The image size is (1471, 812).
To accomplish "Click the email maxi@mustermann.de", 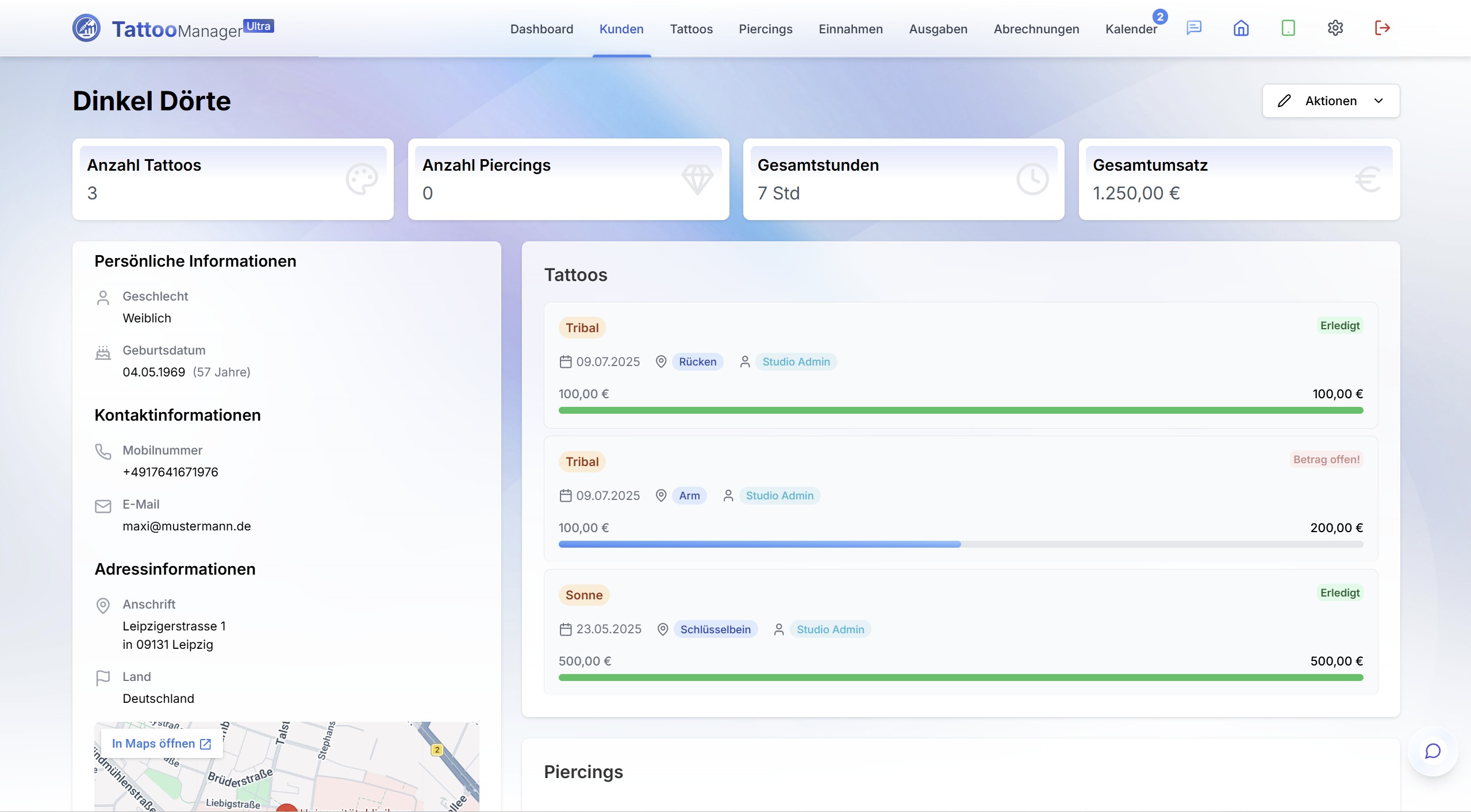I will (186, 526).
